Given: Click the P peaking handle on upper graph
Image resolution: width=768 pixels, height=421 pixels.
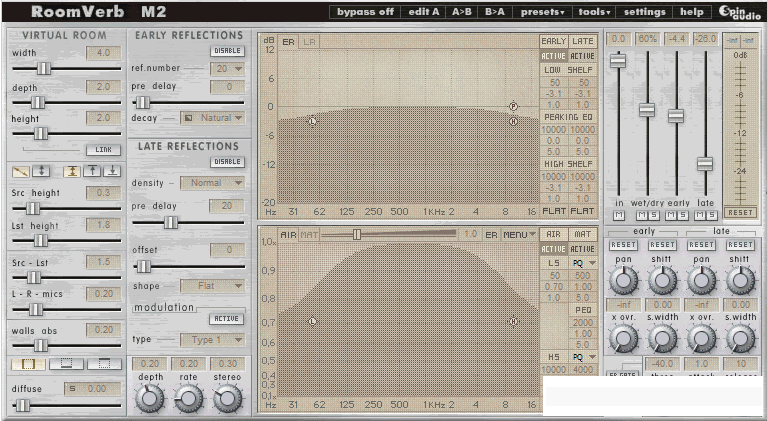Looking at the screenshot, I should [513, 106].
